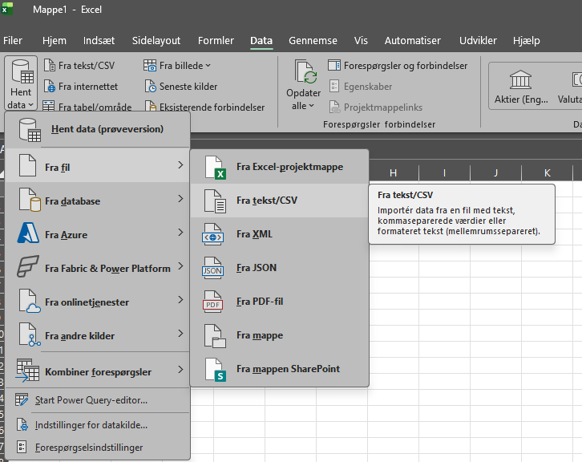Switch to the Indsæt tab
Screen dimensions: 582x462
click(99, 40)
